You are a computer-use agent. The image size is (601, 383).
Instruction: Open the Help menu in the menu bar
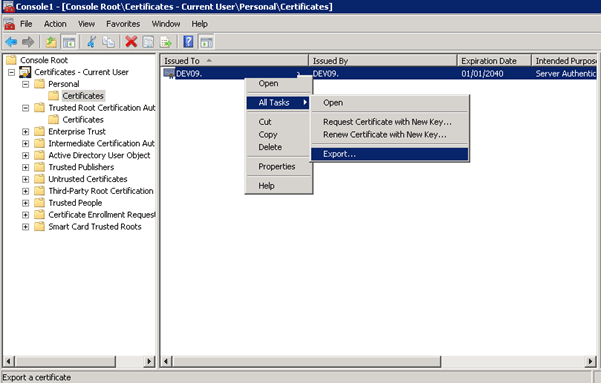pyautogui.click(x=199, y=24)
